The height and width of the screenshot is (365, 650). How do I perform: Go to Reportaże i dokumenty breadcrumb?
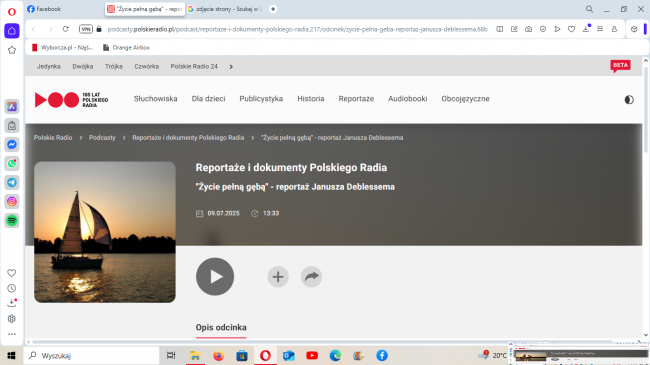(x=188, y=138)
